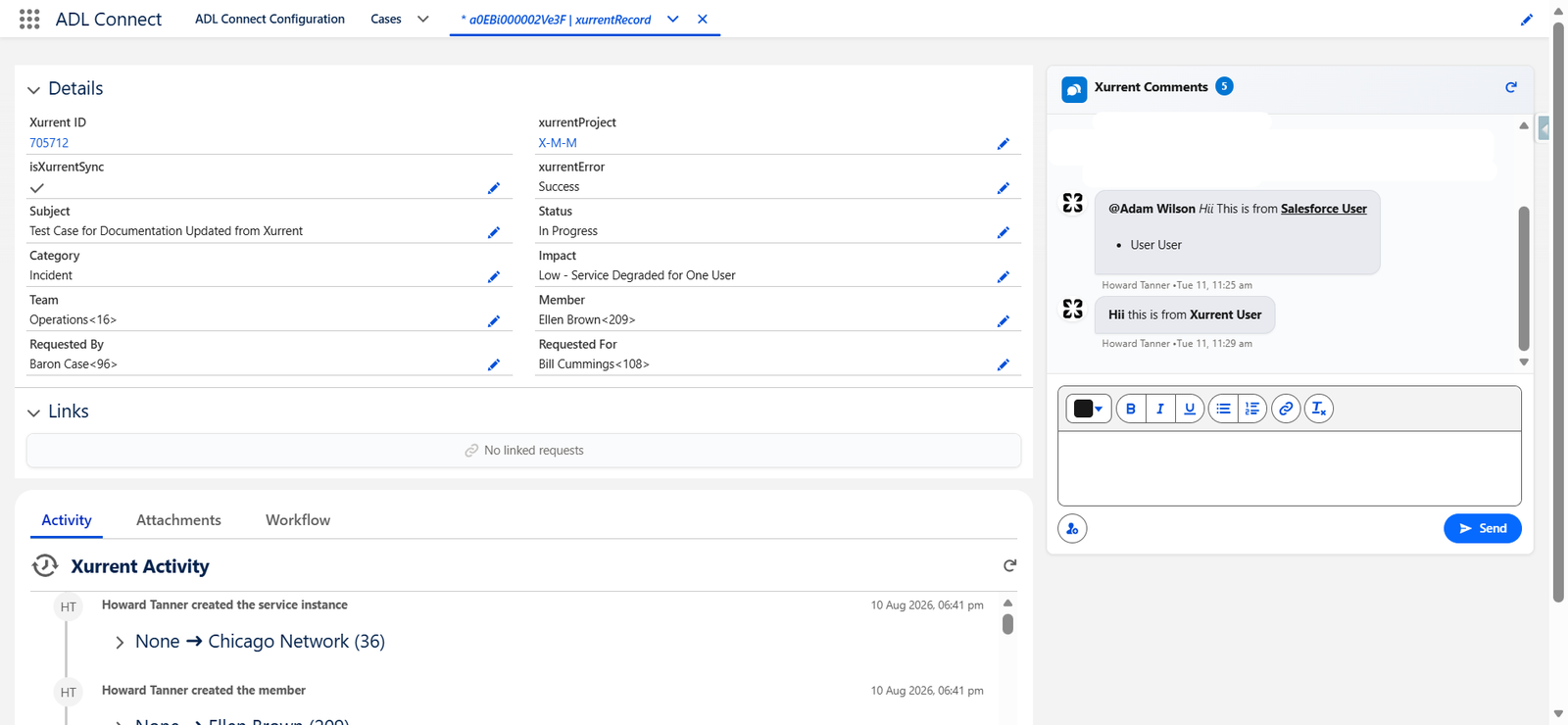Edit the Impact field pencil icon
Viewport: 1568px width, 725px height.
point(1004,276)
